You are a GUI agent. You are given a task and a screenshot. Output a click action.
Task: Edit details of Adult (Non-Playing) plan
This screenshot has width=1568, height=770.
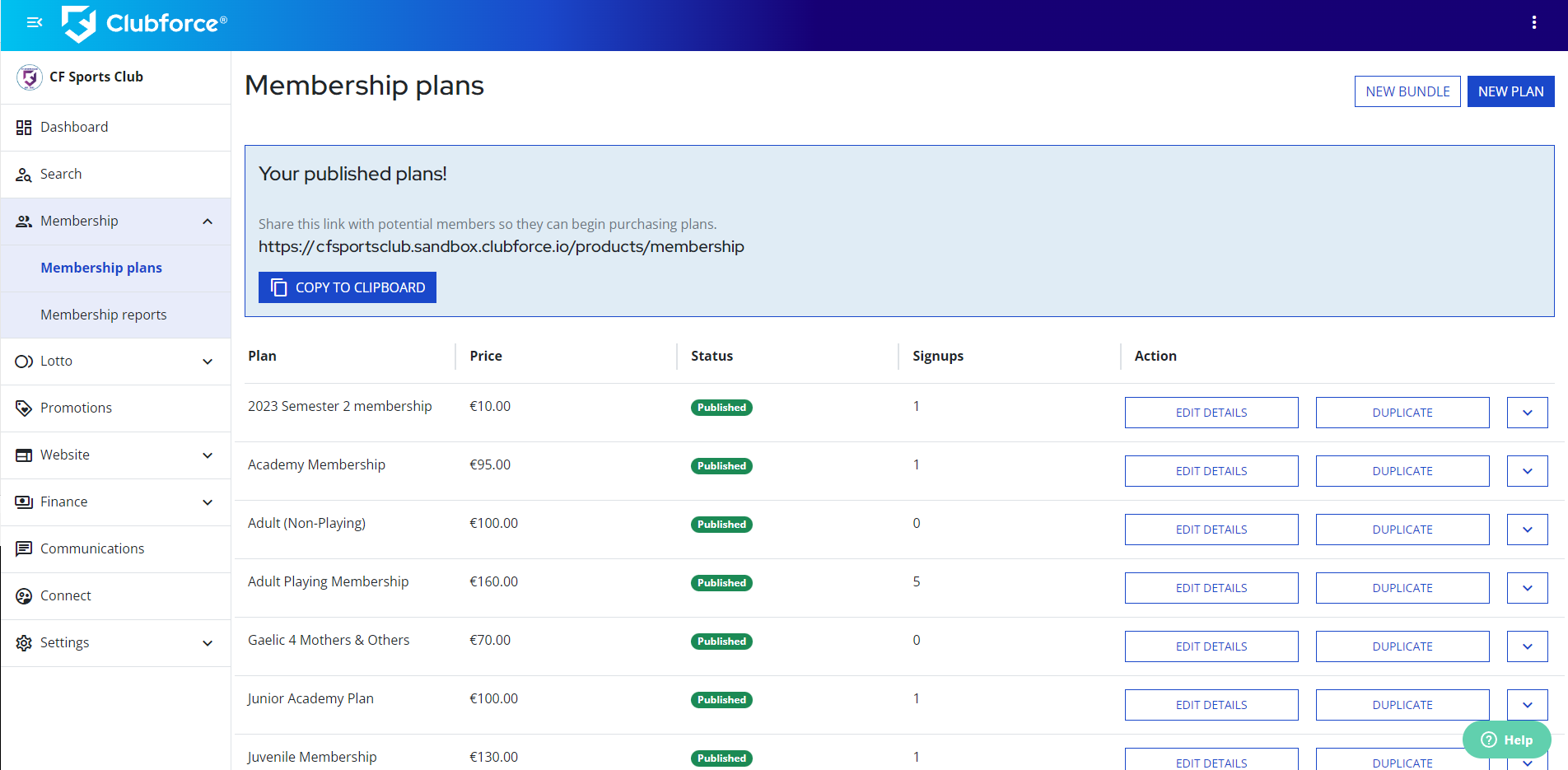point(1211,530)
